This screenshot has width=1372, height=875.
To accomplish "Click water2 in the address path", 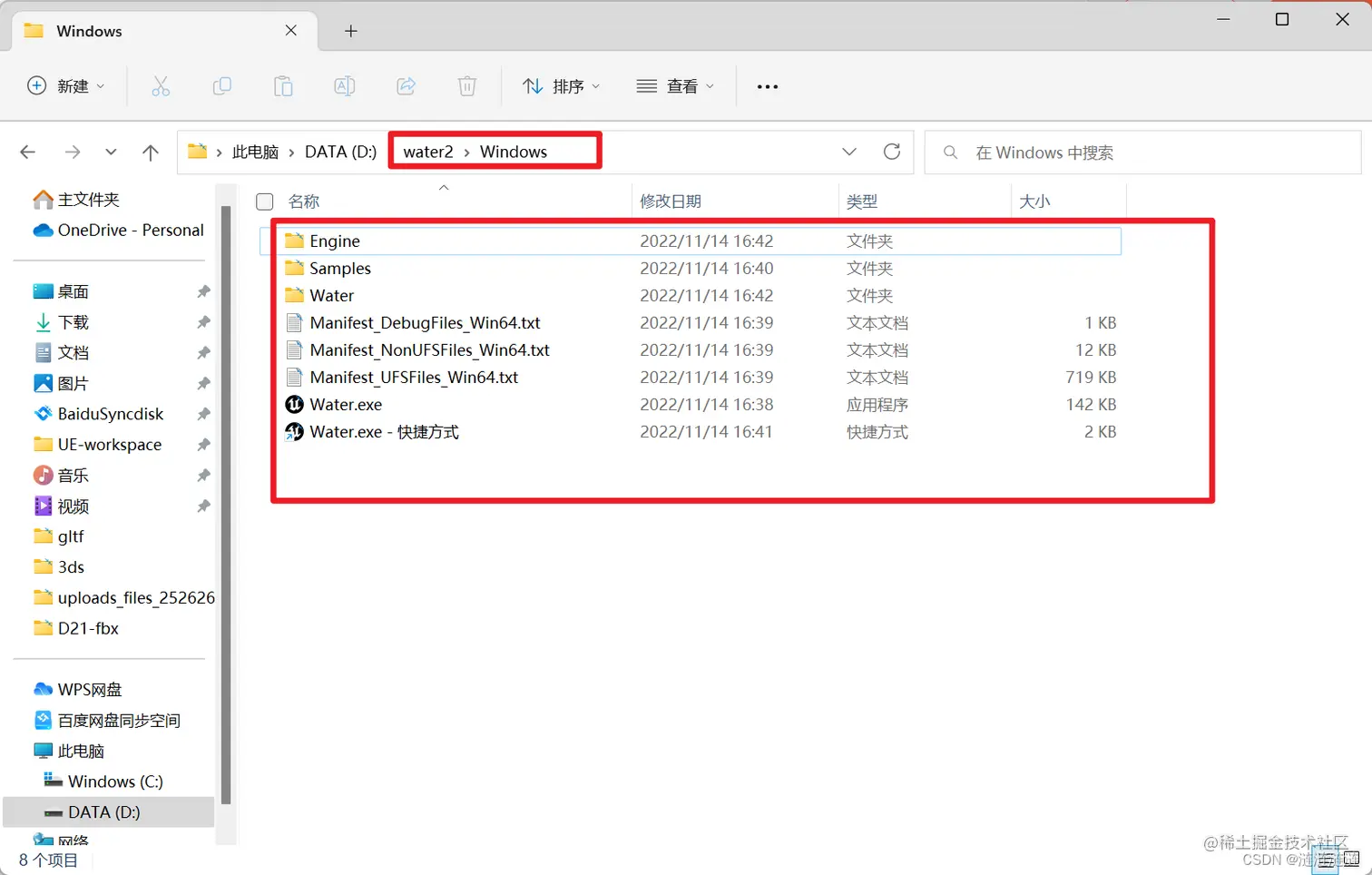I will click(x=428, y=152).
